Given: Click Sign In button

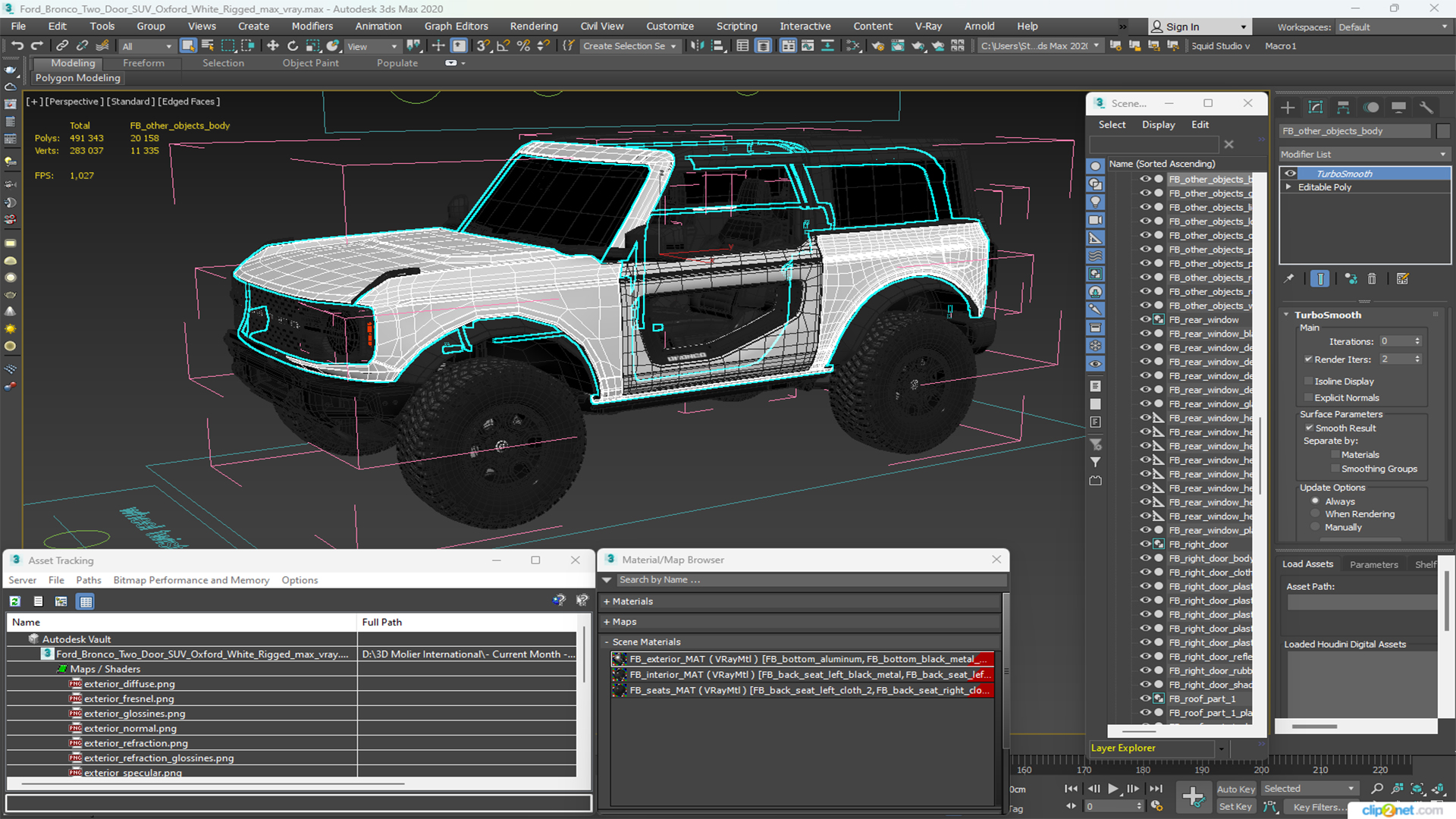Looking at the screenshot, I should 1199,27.
